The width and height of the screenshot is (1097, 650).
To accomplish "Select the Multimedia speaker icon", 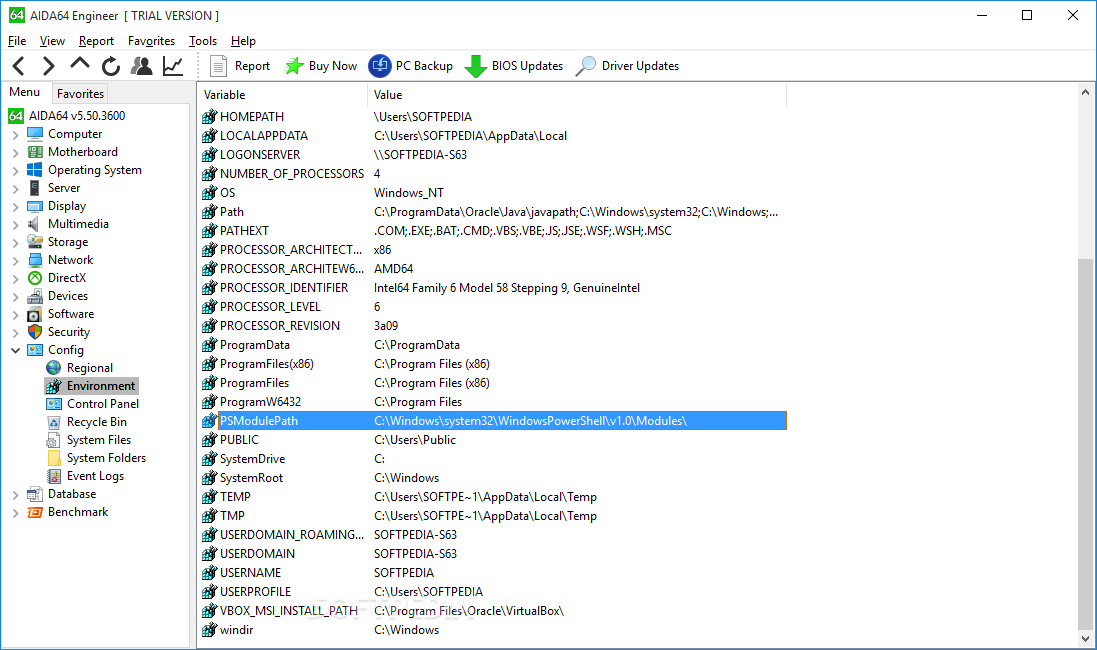I will (34, 224).
